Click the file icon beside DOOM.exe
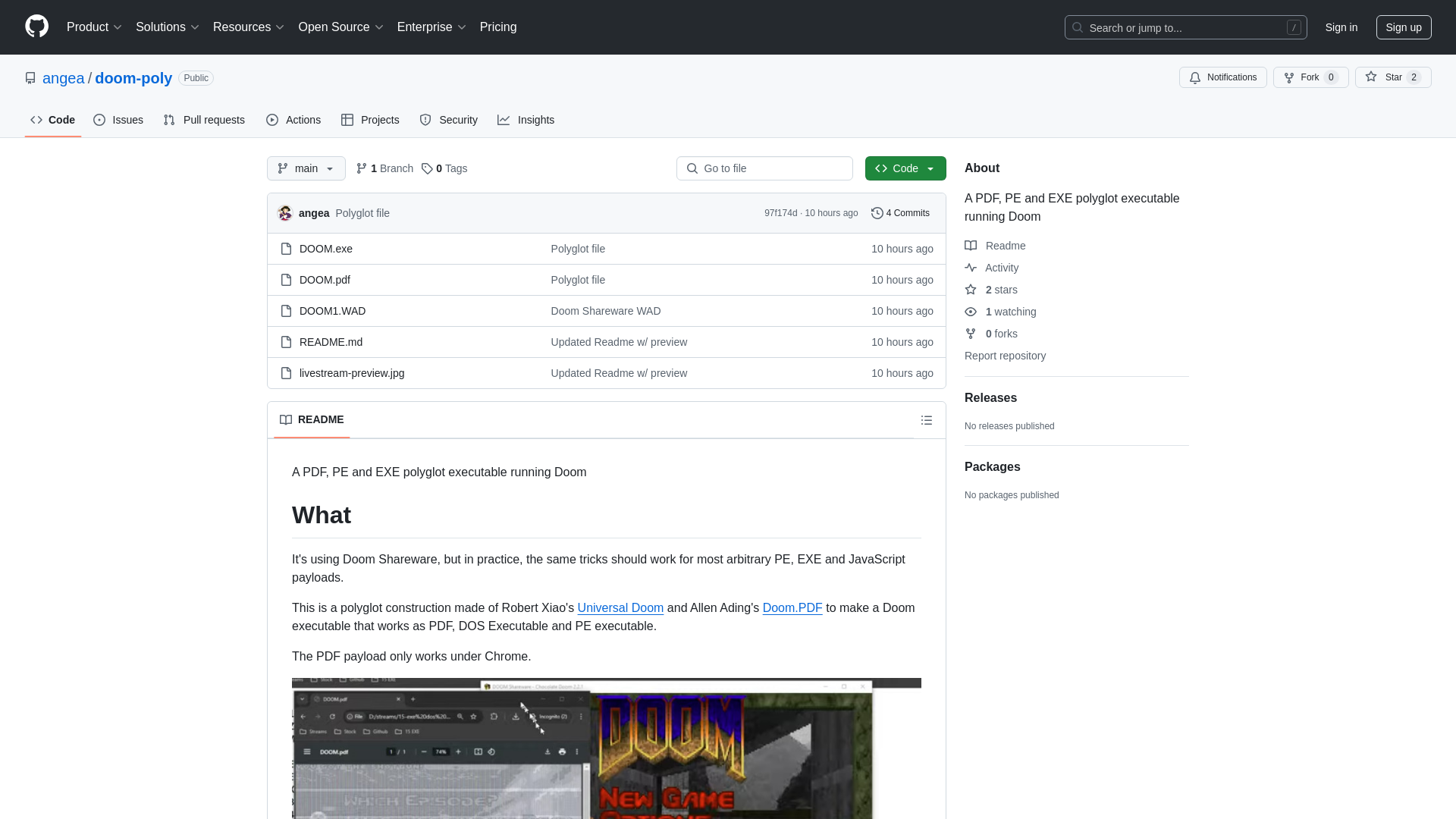Viewport: 1456px width, 819px height. pyautogui.click(x=286, y=249)
